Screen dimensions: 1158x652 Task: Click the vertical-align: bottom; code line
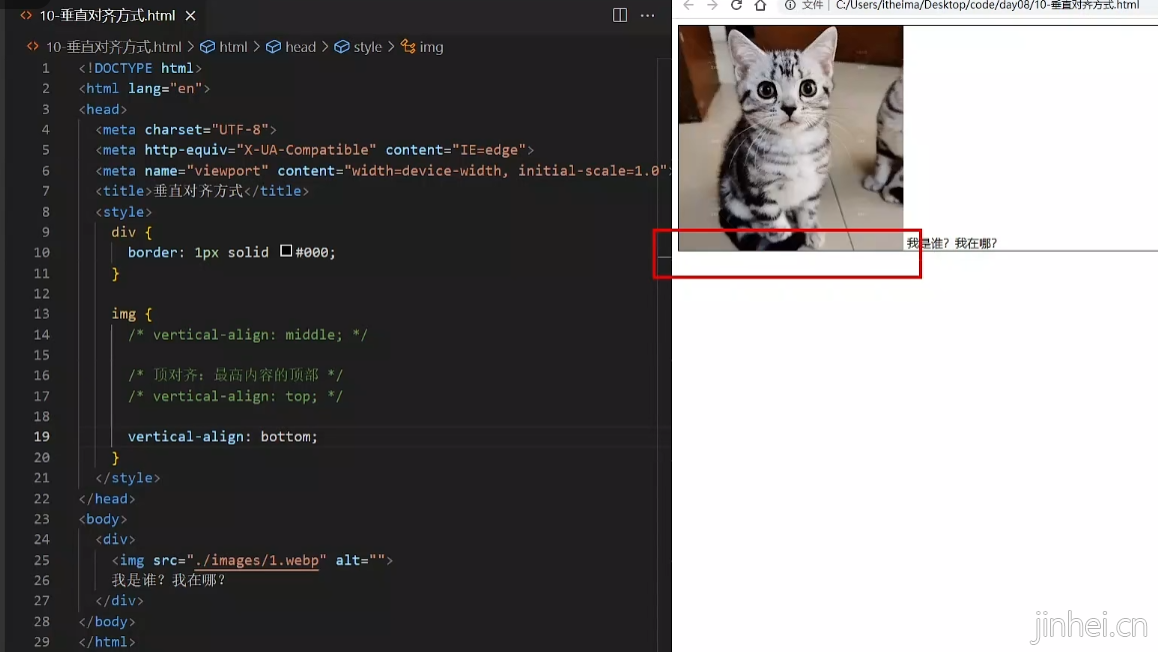click(222, 436)
